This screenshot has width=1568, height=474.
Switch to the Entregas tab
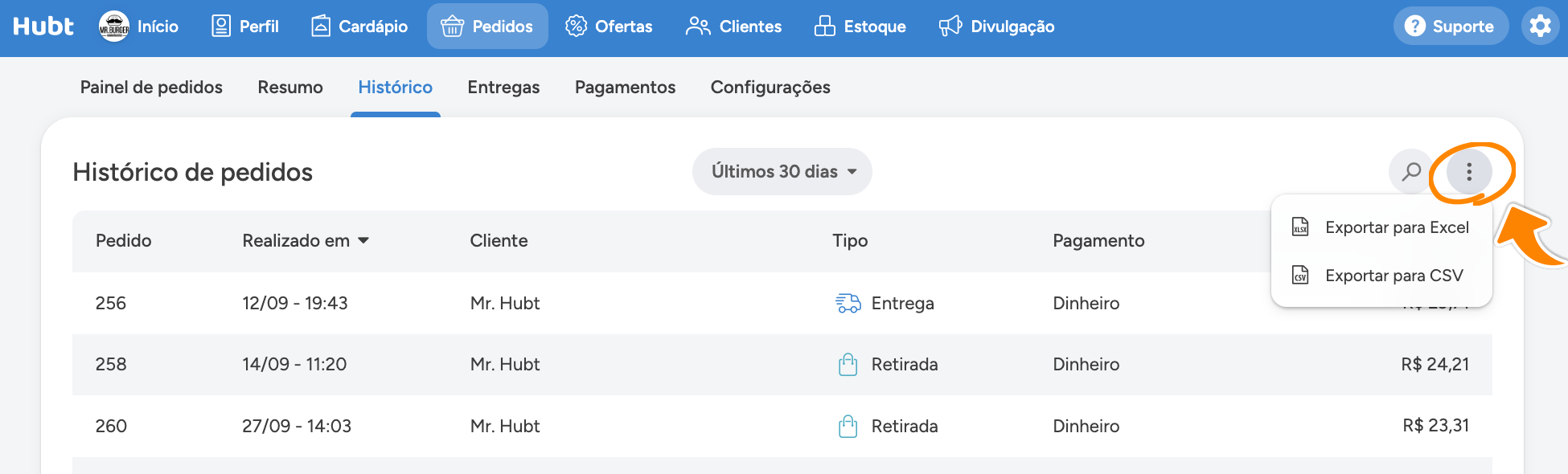pyautogui.click(x=503, y=88)
